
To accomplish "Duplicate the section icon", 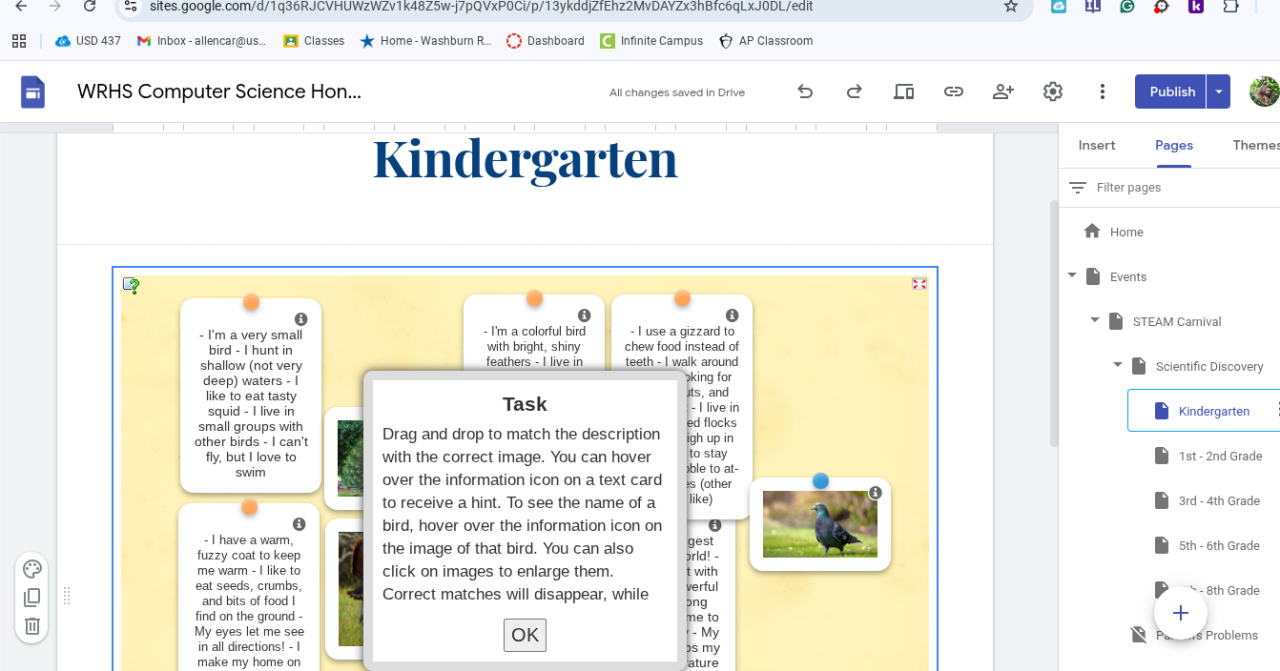I will [x=32, y=597].
